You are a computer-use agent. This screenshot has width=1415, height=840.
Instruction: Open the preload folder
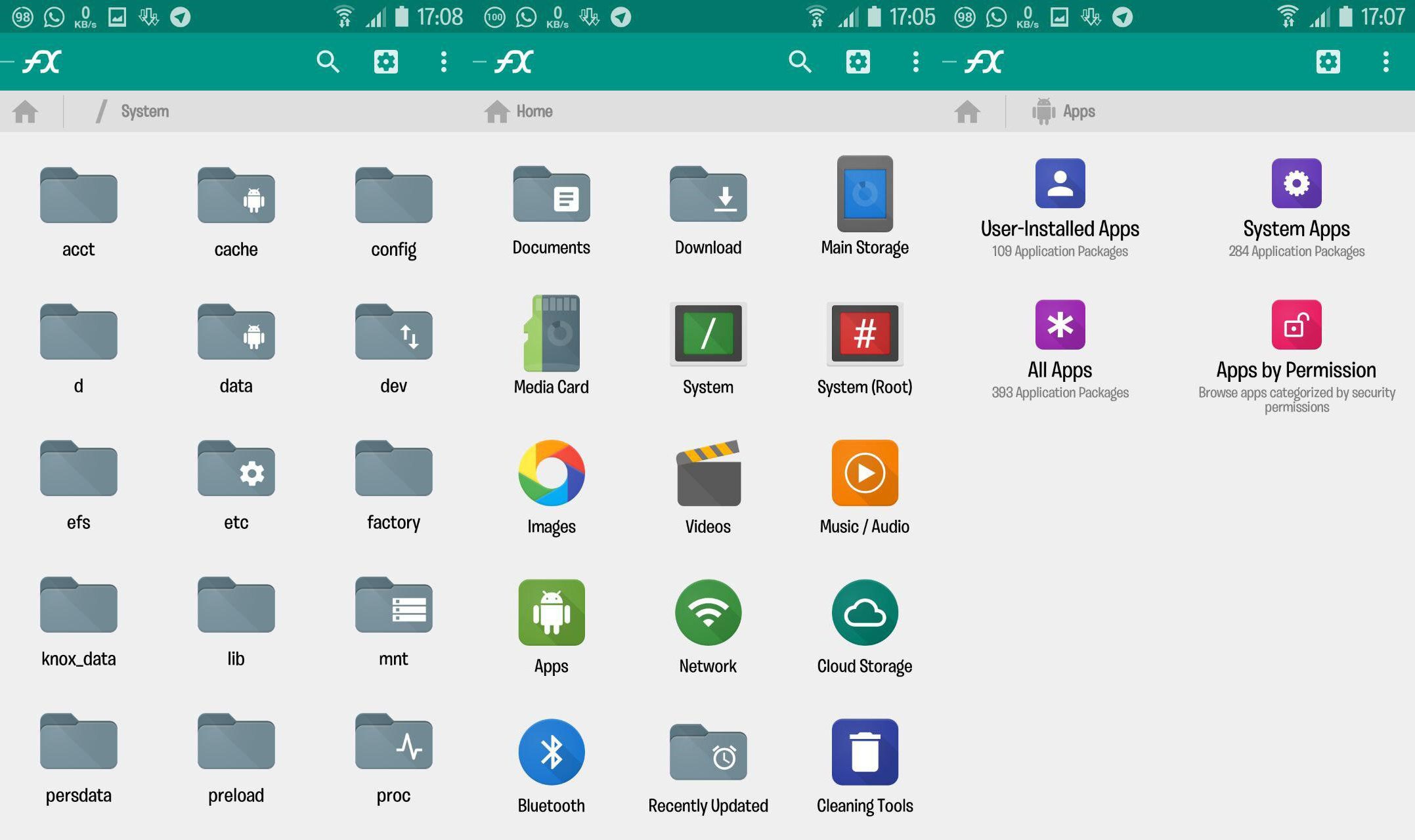click(x=236, y=742)
